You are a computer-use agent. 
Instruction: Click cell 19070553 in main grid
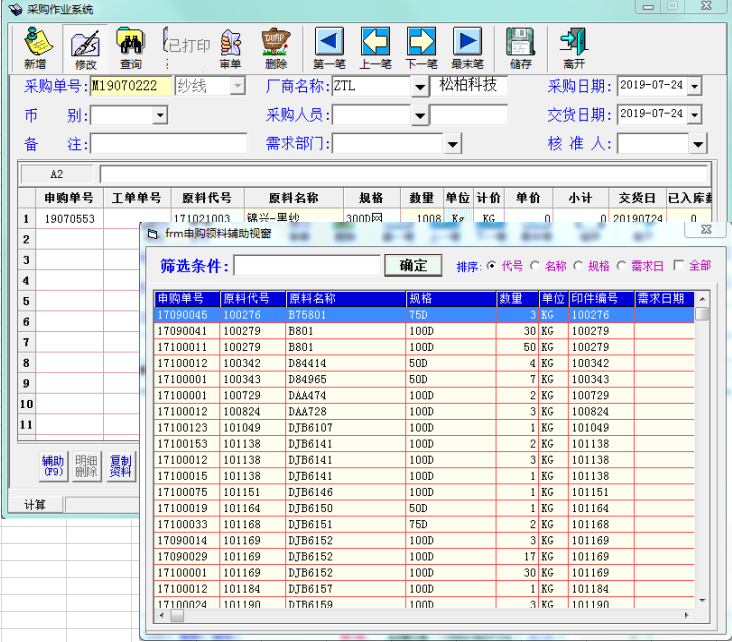pyautogui.click(x=70, y=219)
